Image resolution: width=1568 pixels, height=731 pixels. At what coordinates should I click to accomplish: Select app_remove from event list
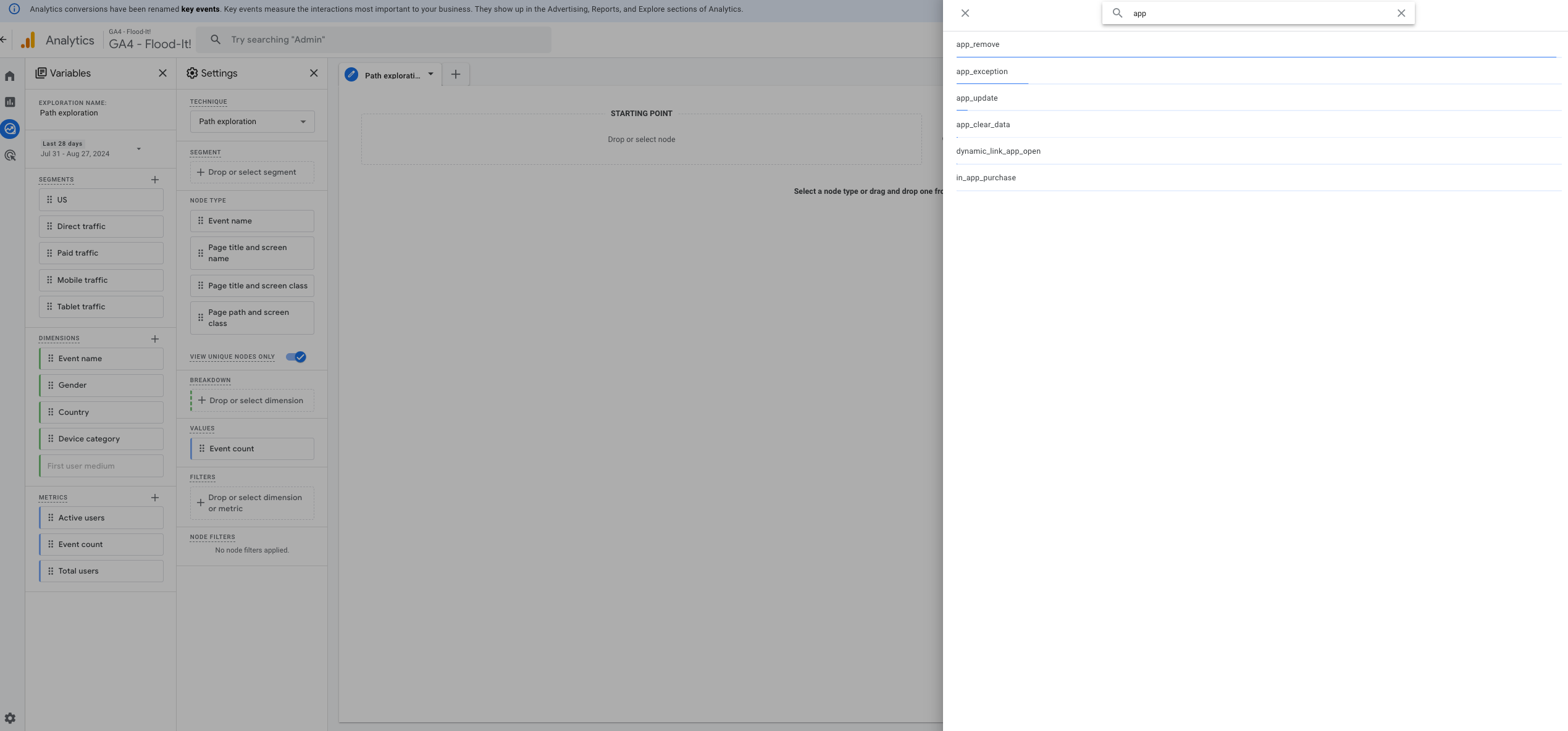pyautogui.click(x=978, y=44)
